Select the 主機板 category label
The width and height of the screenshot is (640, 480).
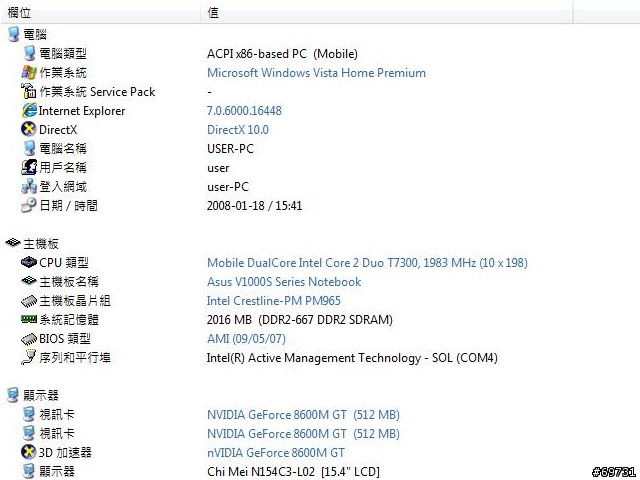coord(41,244)
